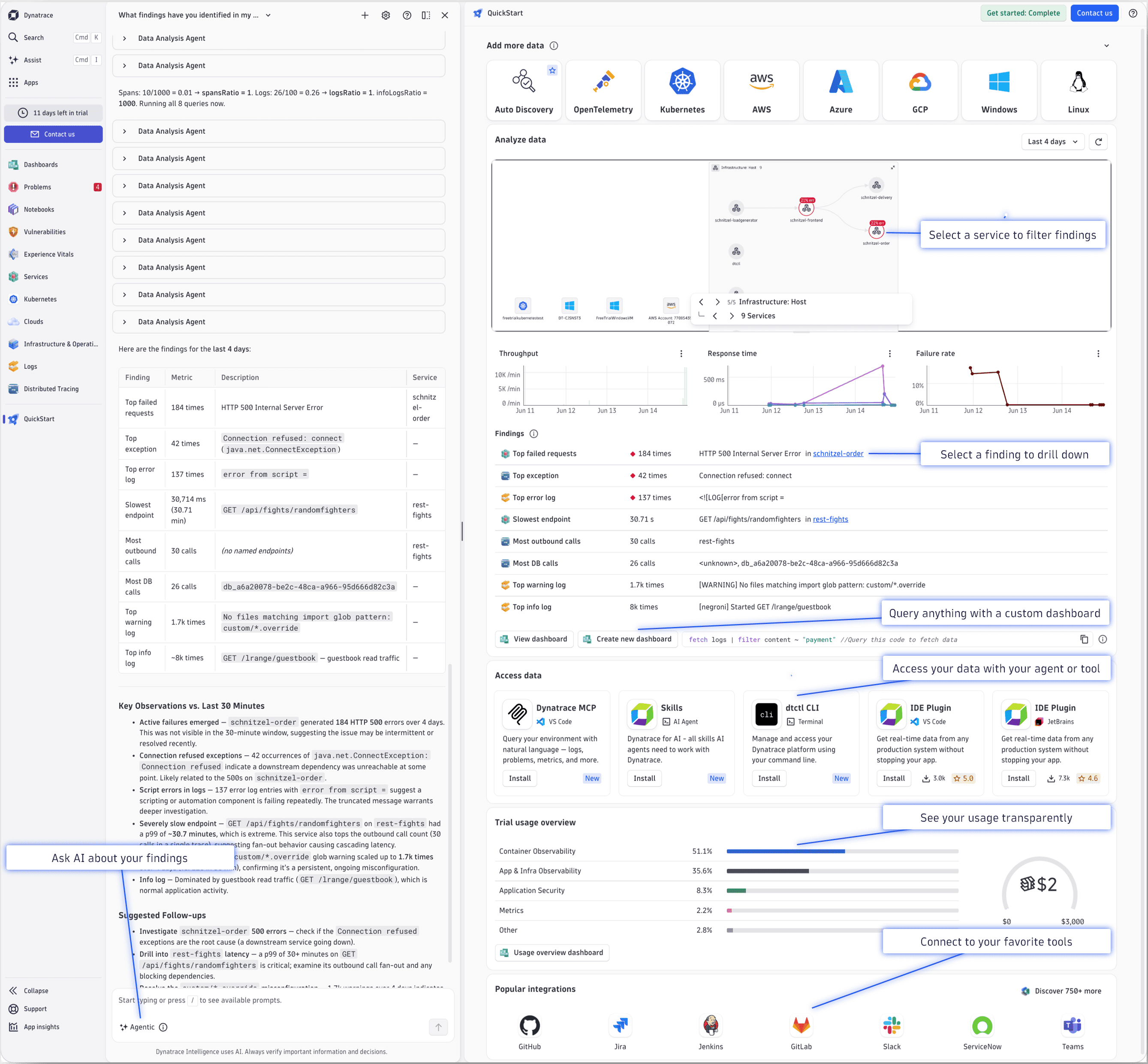The image size is (1148, 1064).
Task: Open the GCP data source tile
Action: 920,90
